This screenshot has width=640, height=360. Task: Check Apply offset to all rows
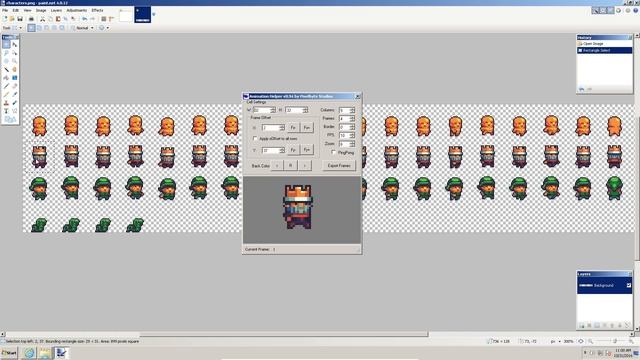pos(255,139)
